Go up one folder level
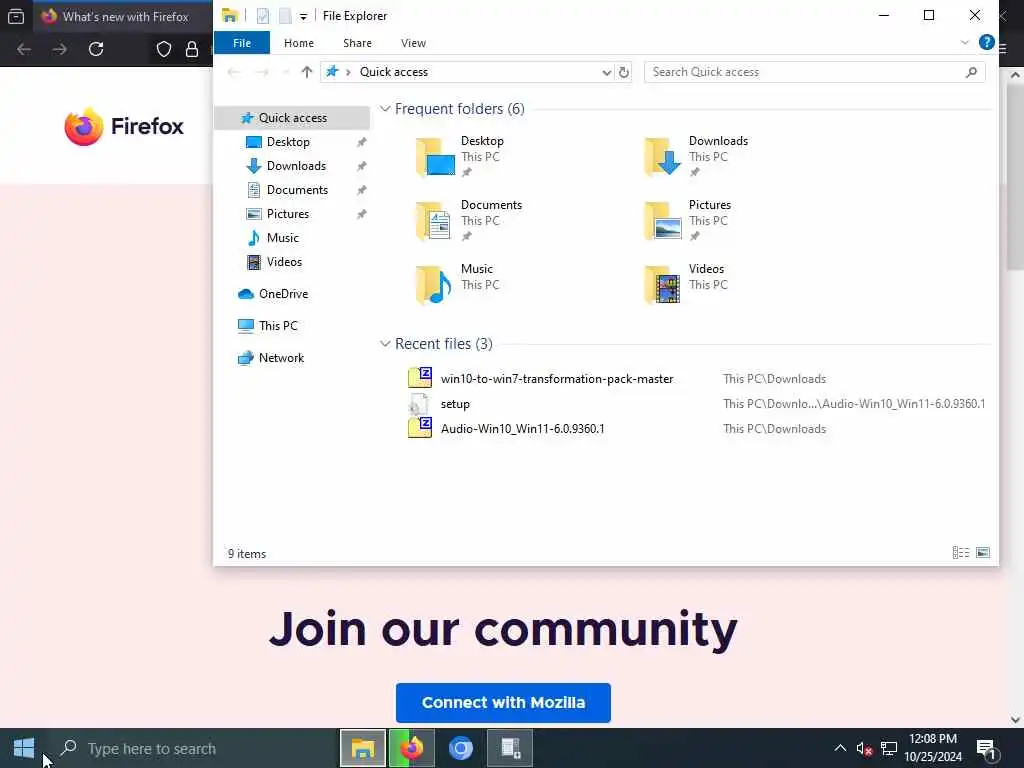Image resolution: width=1024 pixels, height=768 pixels. (306, 72)
